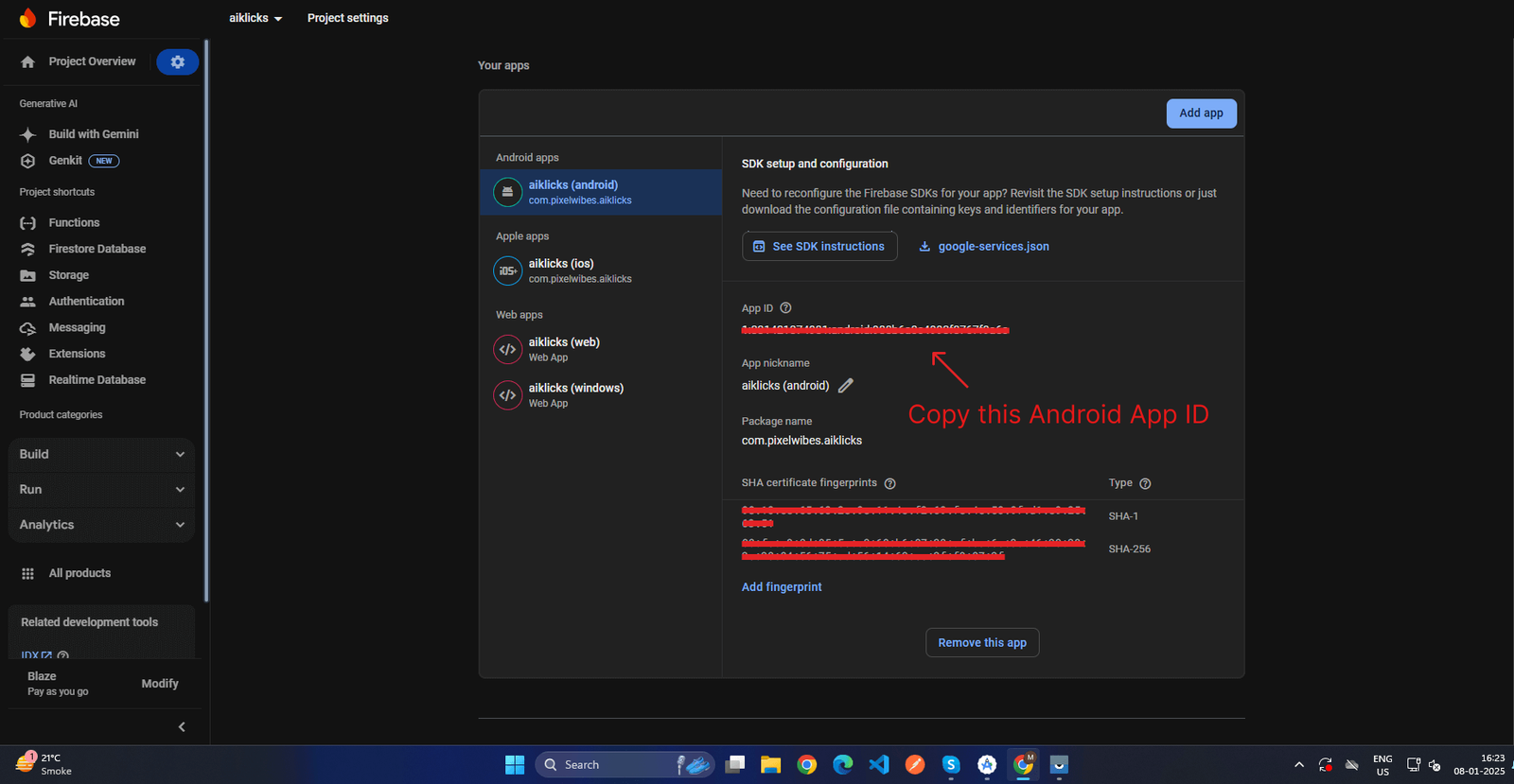
Task: Open Authentication in project shortcuts
Action: coord(86,302)
